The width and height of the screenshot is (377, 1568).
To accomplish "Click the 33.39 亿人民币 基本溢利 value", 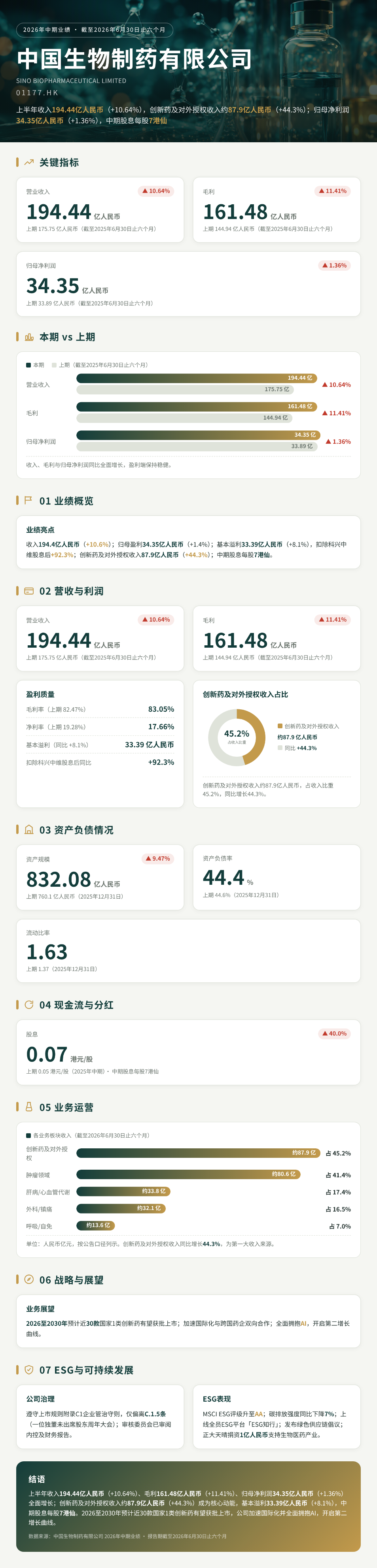I will [x=149, y=744].
